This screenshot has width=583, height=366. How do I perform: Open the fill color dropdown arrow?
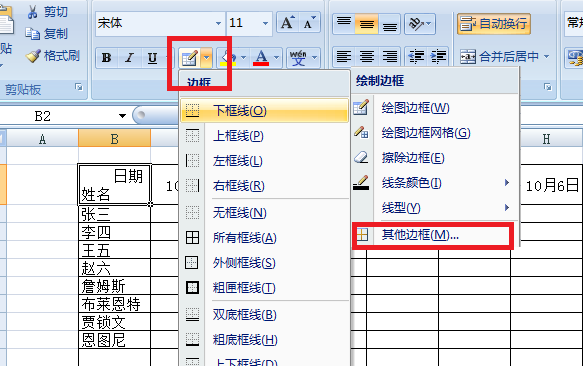pyautogui.click(x=243, y=58)
